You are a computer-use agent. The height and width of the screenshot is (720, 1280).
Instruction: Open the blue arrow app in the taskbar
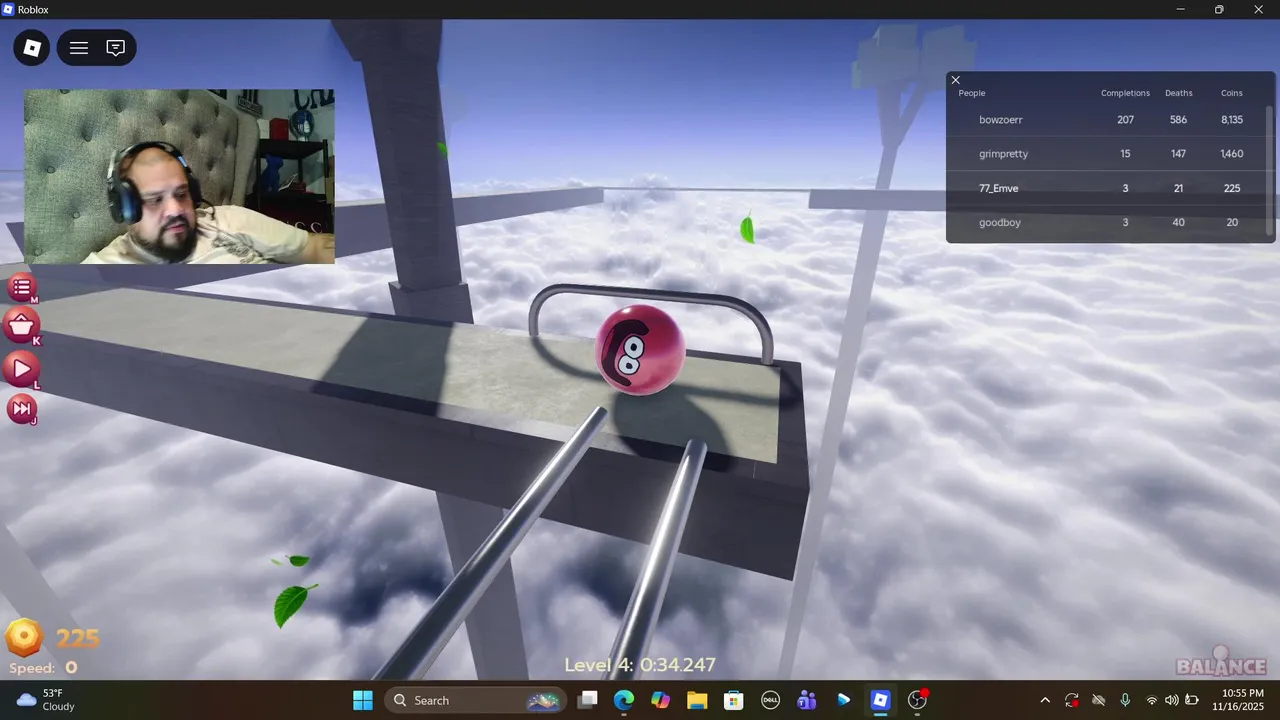843,700
